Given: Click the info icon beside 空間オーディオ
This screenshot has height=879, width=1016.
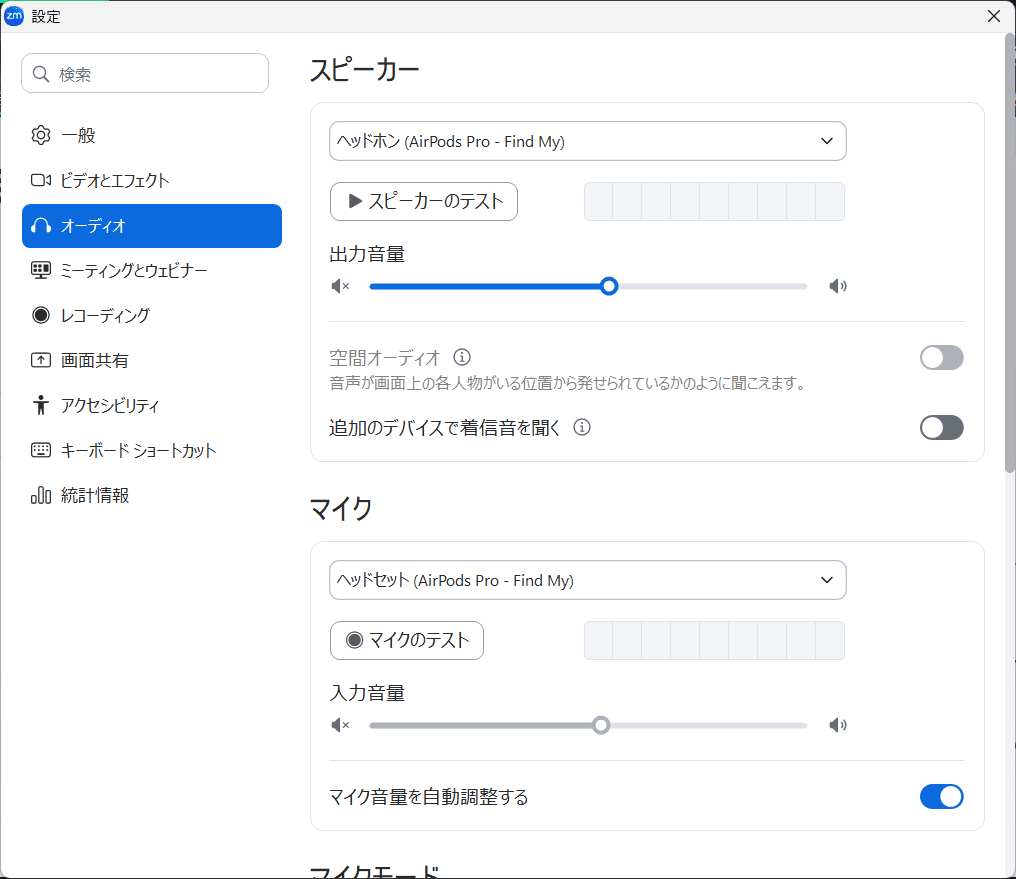Looking at the screenshot, I should coord(462,357).
